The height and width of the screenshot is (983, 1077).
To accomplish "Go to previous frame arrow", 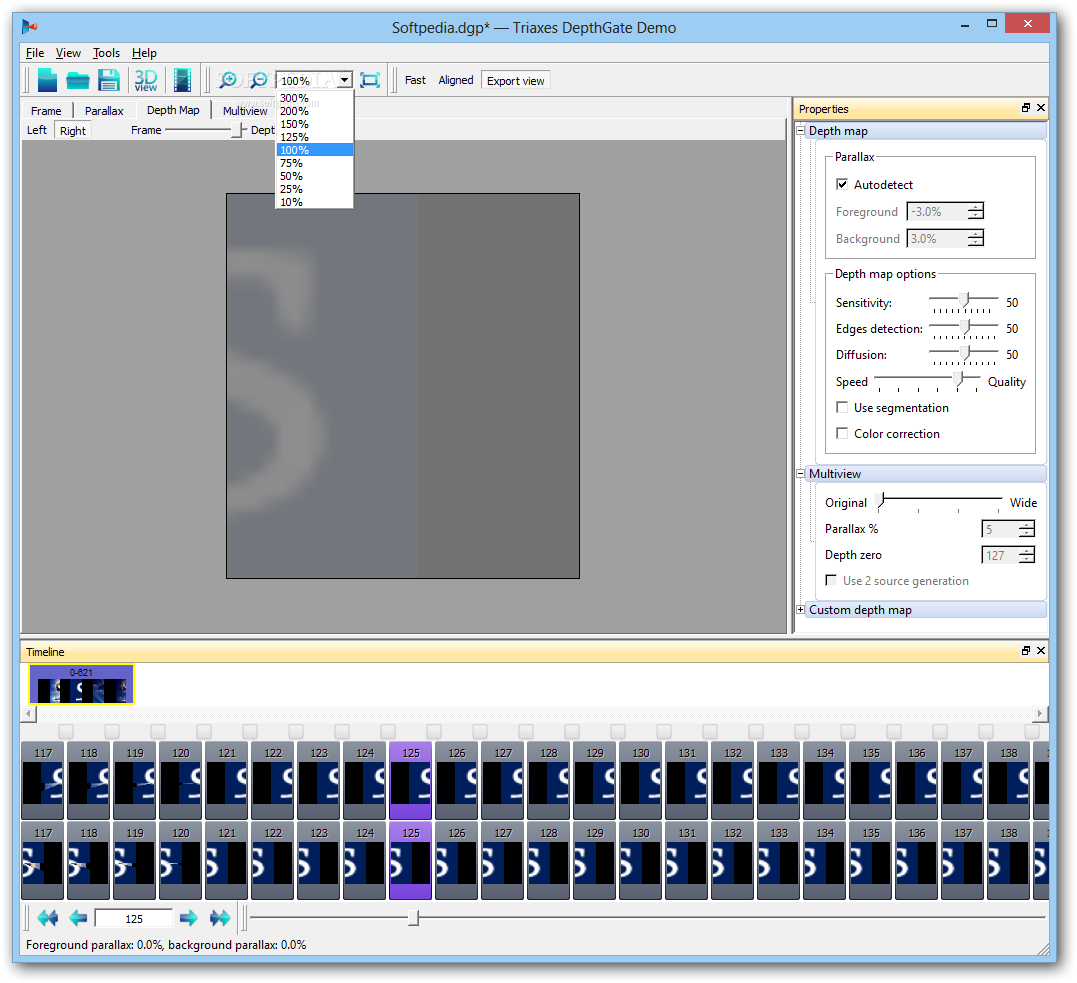I will pyautogui.click(x=78, y=918).
